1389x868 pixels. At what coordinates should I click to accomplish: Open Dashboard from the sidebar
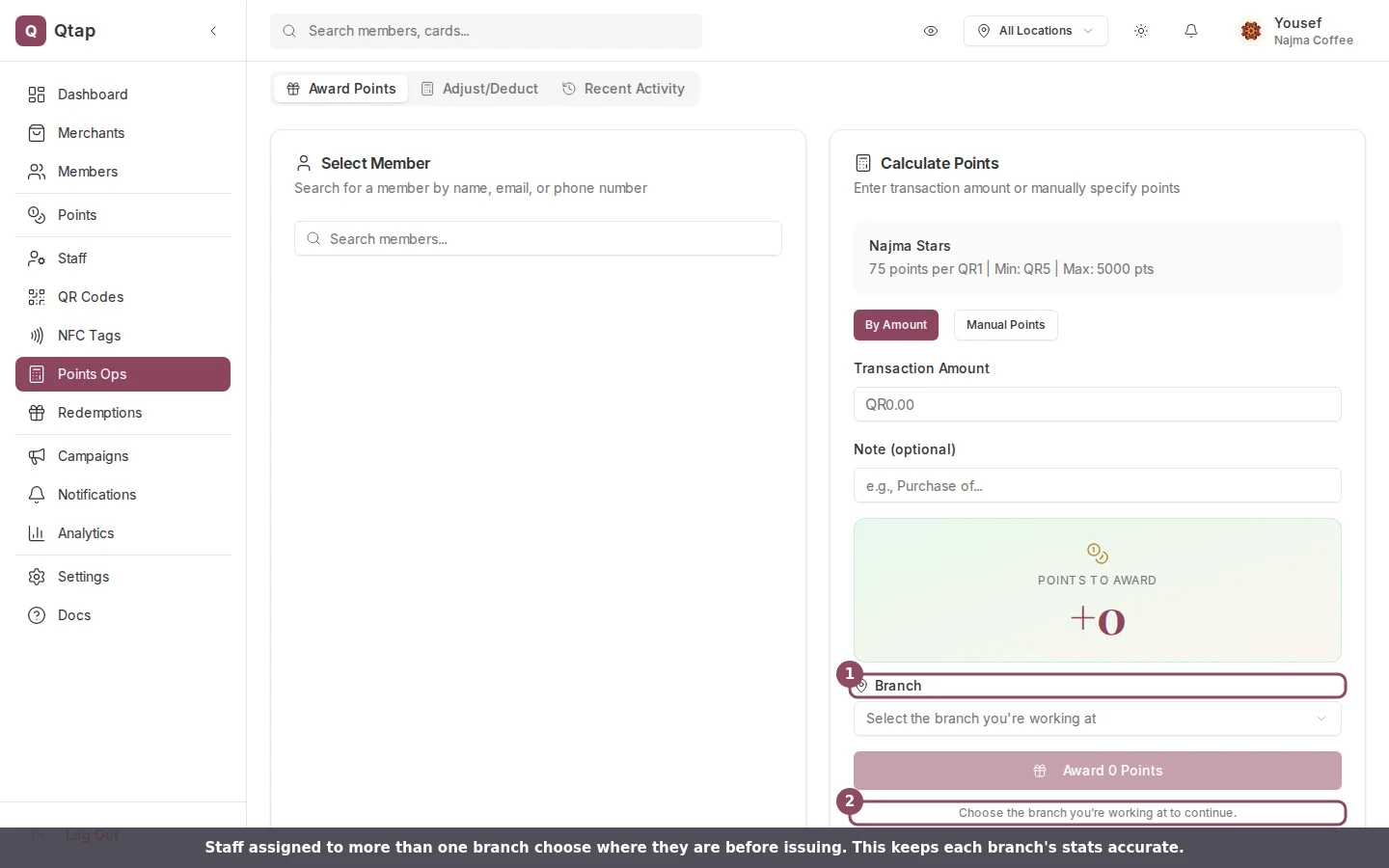(123, 95)
